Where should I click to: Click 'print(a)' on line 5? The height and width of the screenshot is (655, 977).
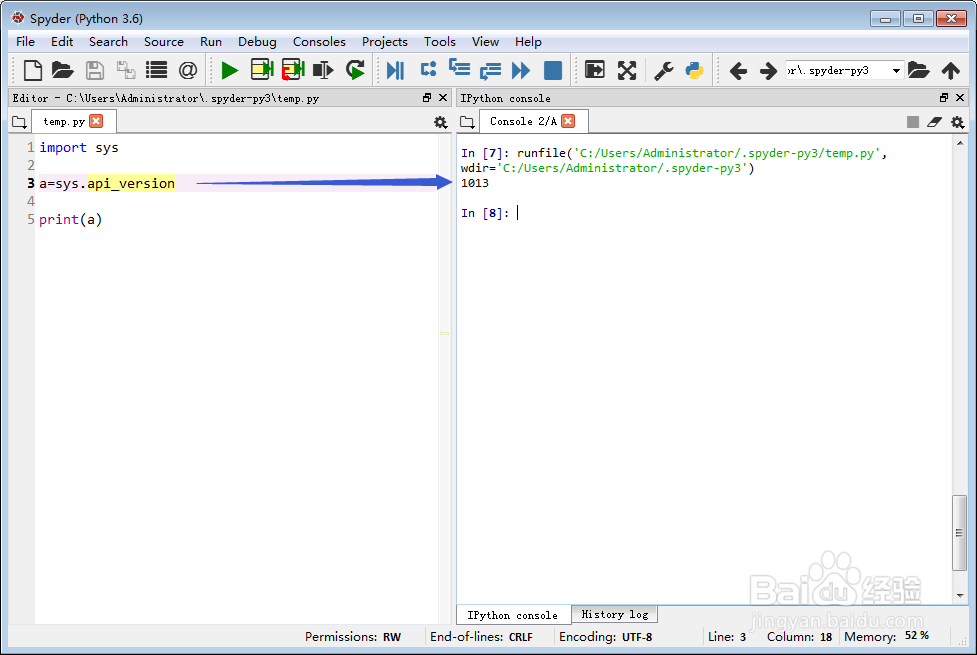[70, 219]
